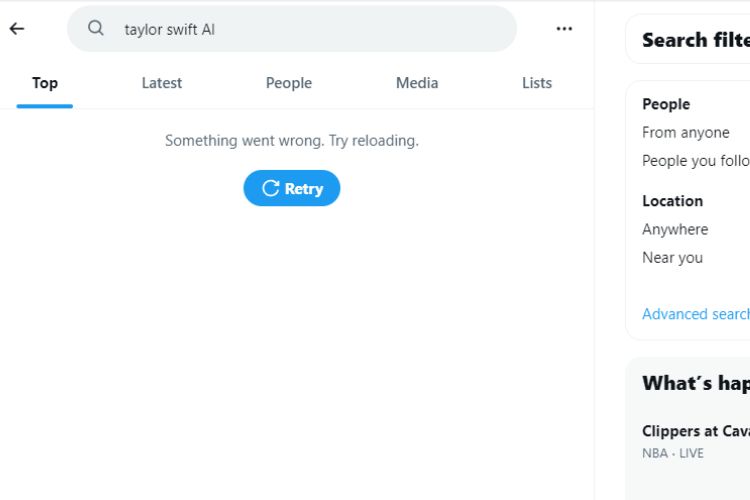Click the Advanced search link
The width and height of the screenshot is (750, 500).
coord(696,314)
